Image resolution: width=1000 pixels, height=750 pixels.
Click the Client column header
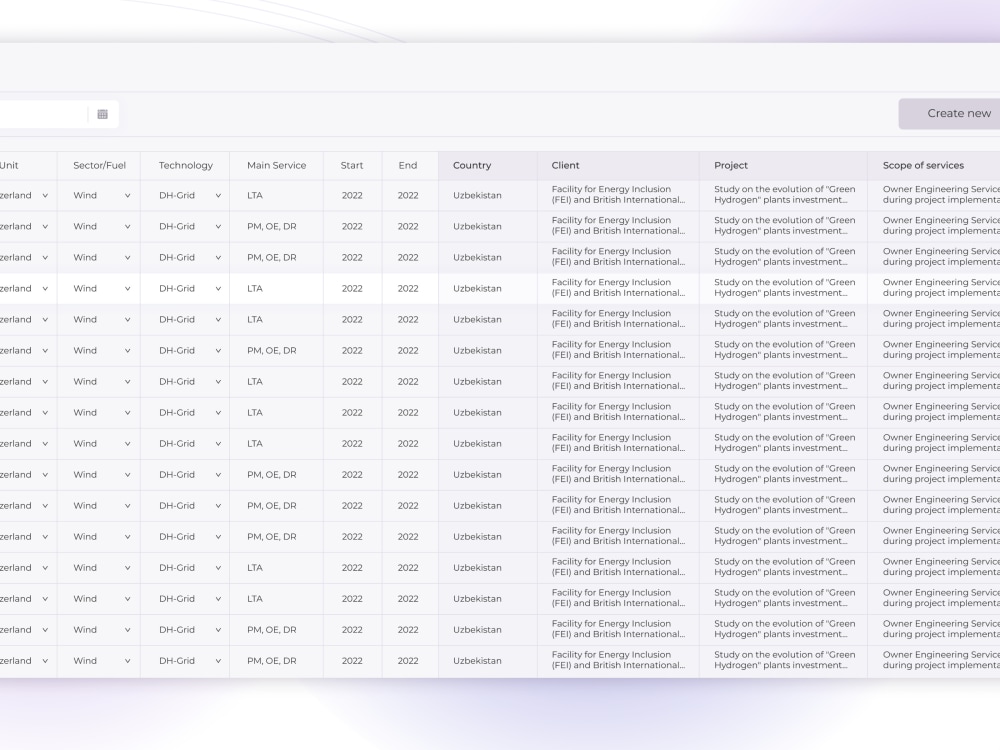(x=565, y=165)
